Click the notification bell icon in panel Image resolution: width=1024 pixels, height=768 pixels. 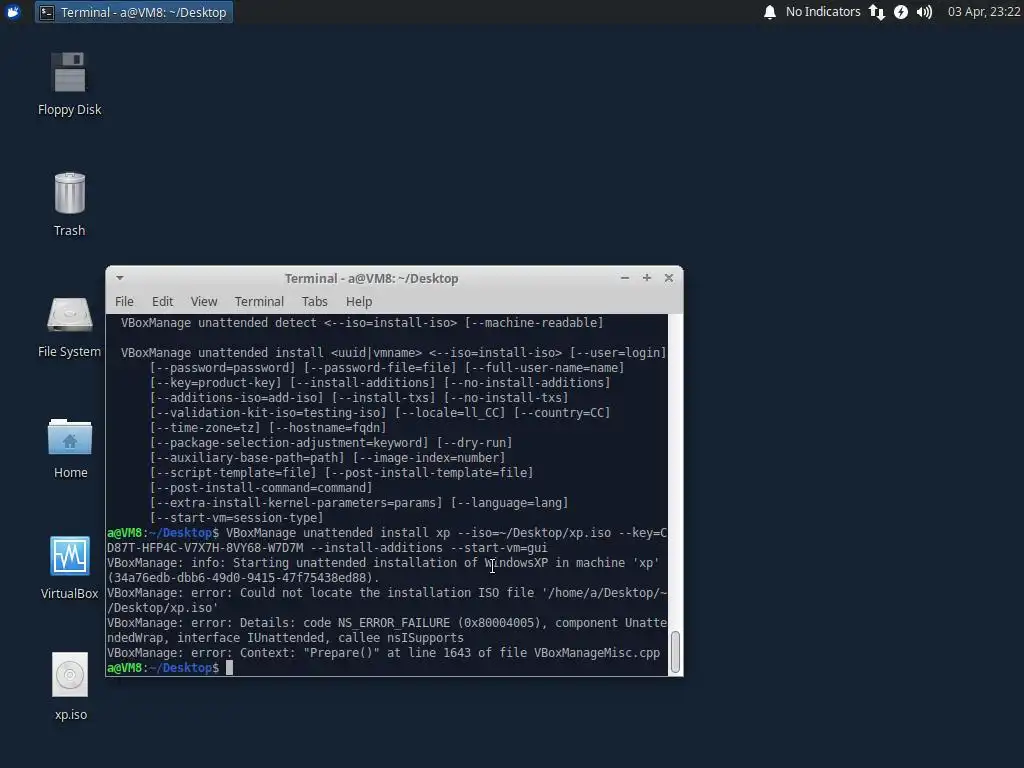pyautogui.click(x=770, y=12)
